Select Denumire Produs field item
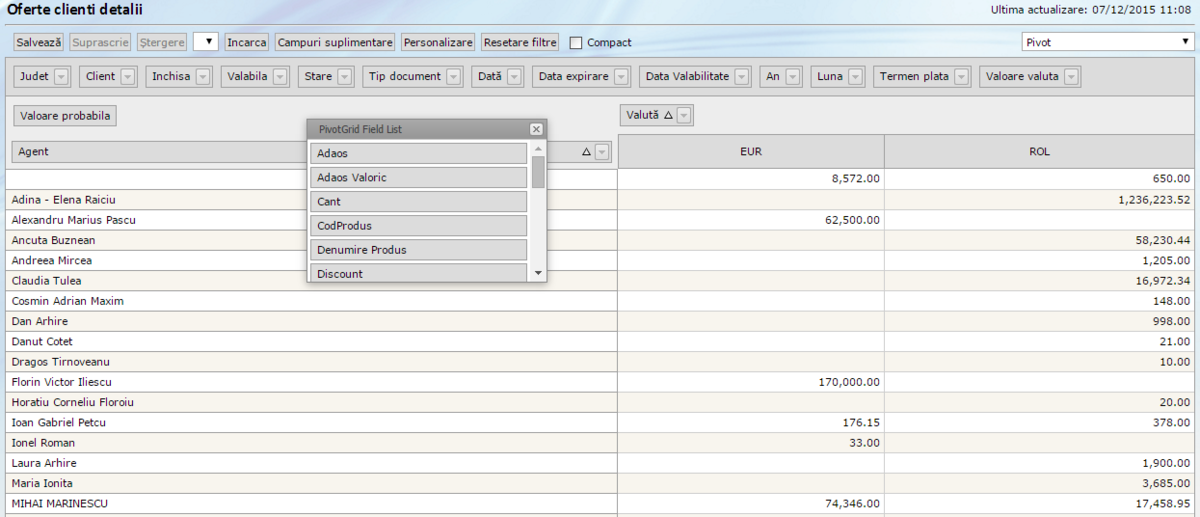Viewport: 1200px width, 517px height. click(418, 249)
